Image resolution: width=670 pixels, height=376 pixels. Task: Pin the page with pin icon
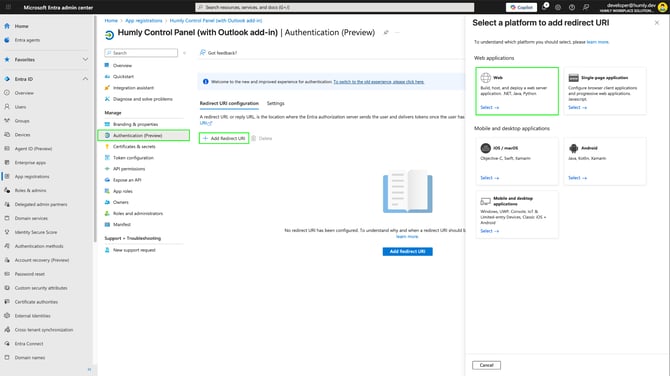click(386, 32)
